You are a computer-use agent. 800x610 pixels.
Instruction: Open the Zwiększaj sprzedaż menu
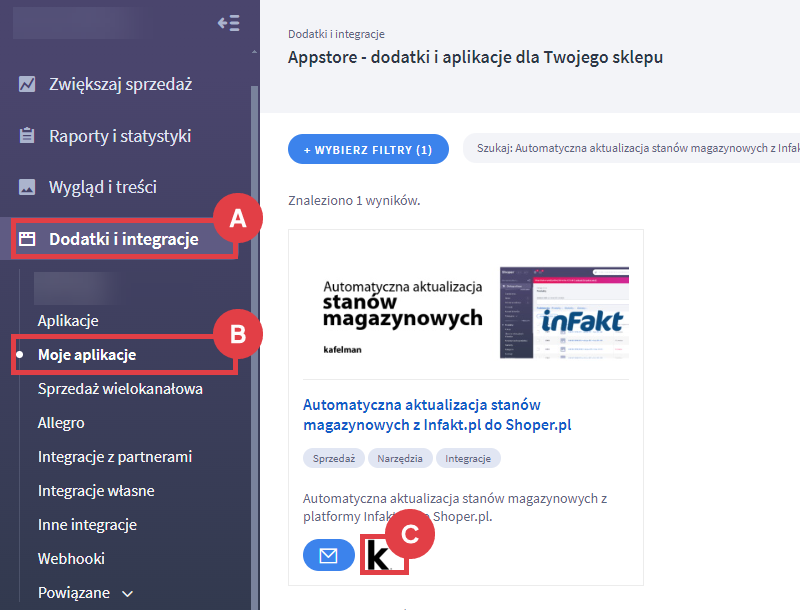(120, 84)
